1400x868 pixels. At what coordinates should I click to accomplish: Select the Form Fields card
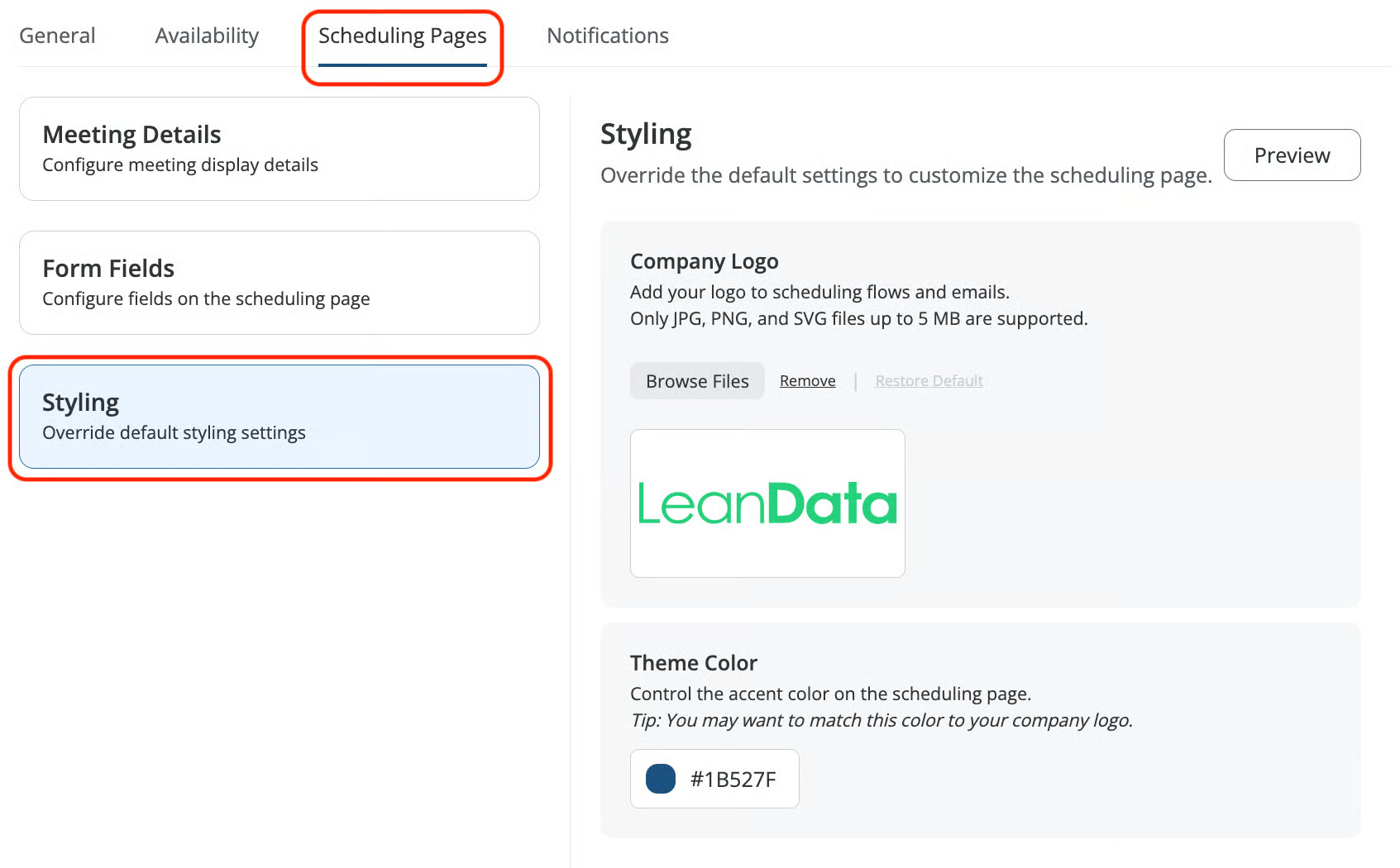[280, 283]
